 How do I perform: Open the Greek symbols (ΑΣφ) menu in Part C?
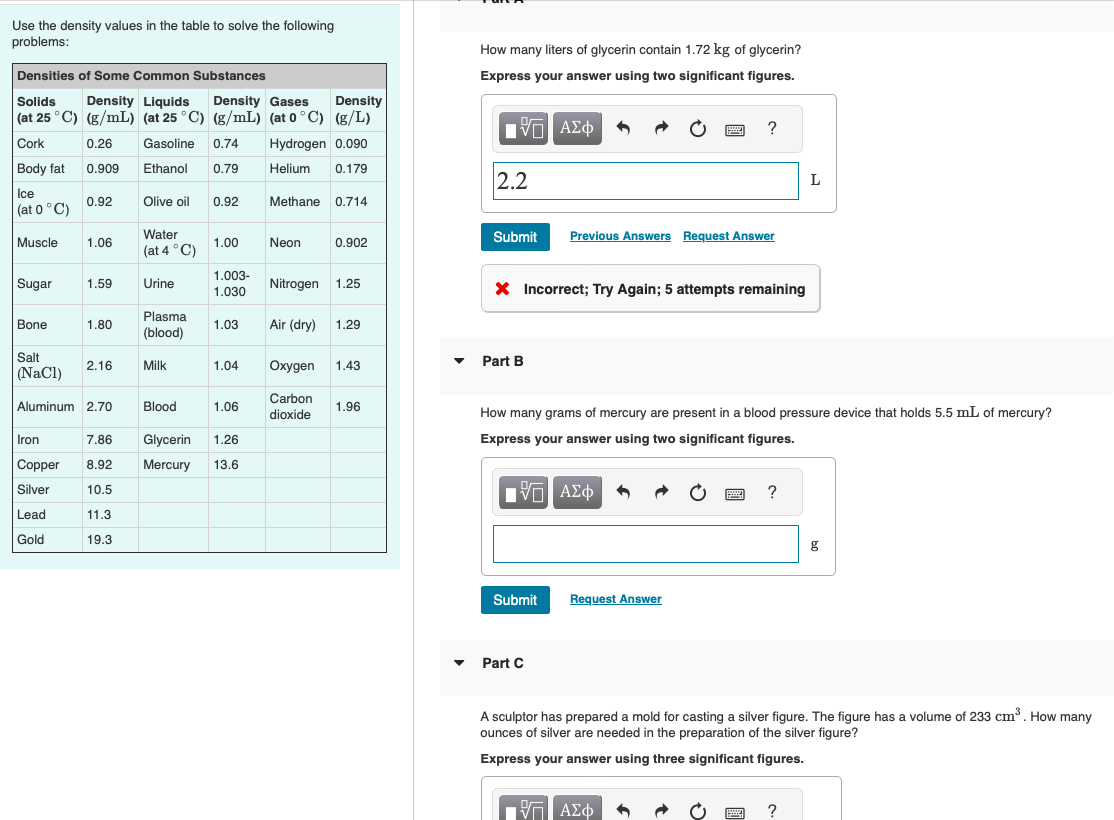click(577, 808)
